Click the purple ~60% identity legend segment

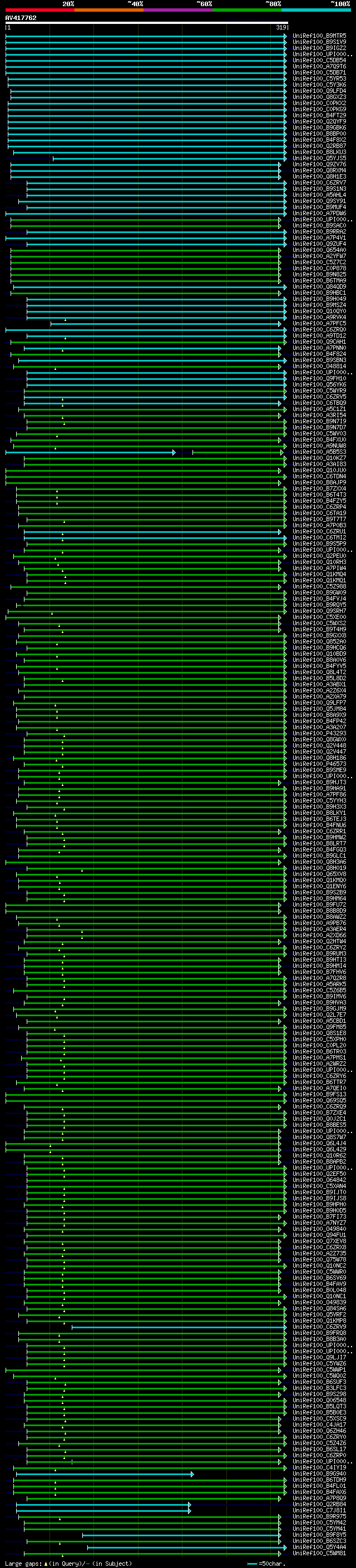(x=179, y=10)
